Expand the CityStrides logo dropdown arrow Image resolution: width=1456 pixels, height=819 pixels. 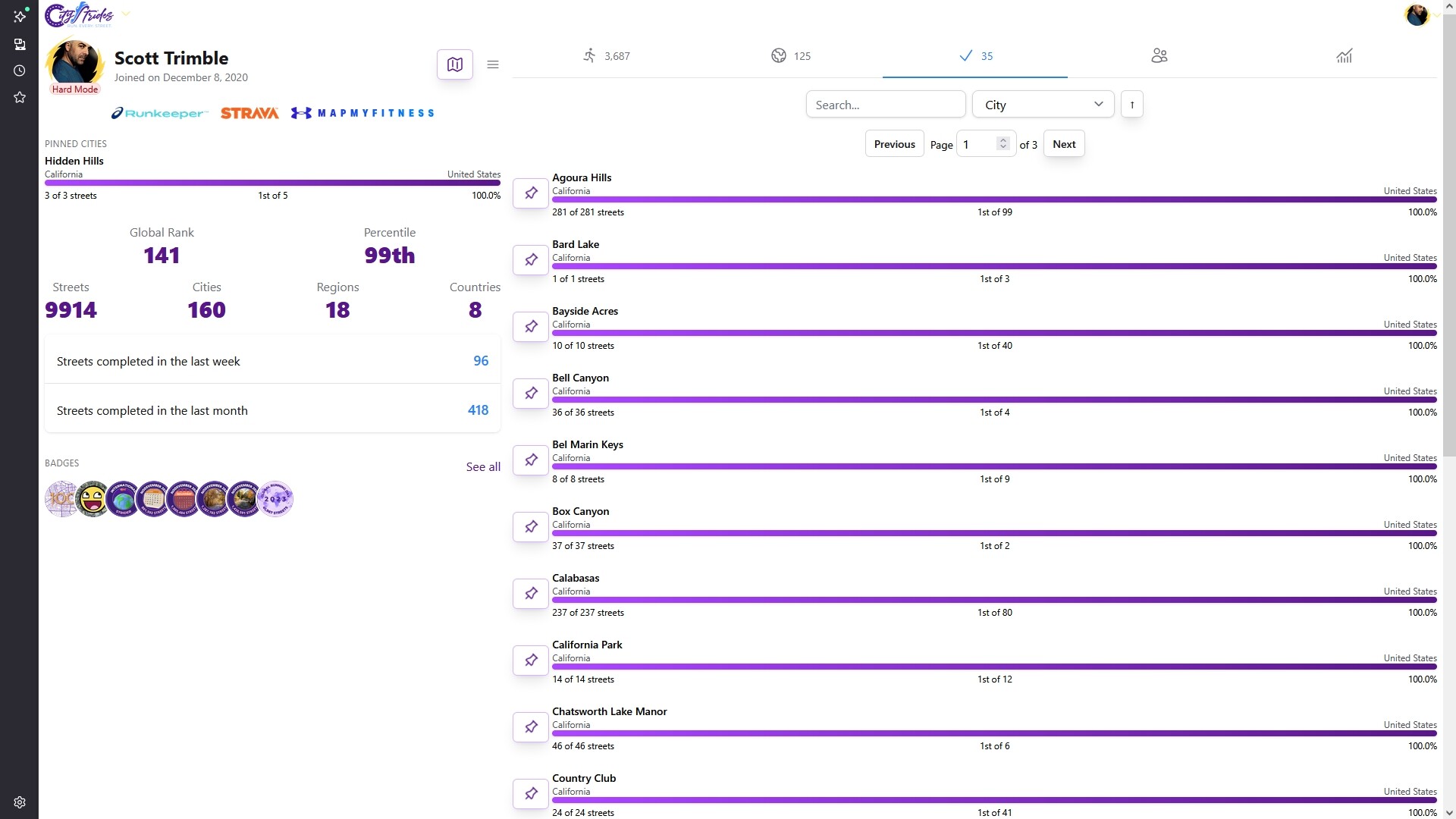tap(126, 14)
